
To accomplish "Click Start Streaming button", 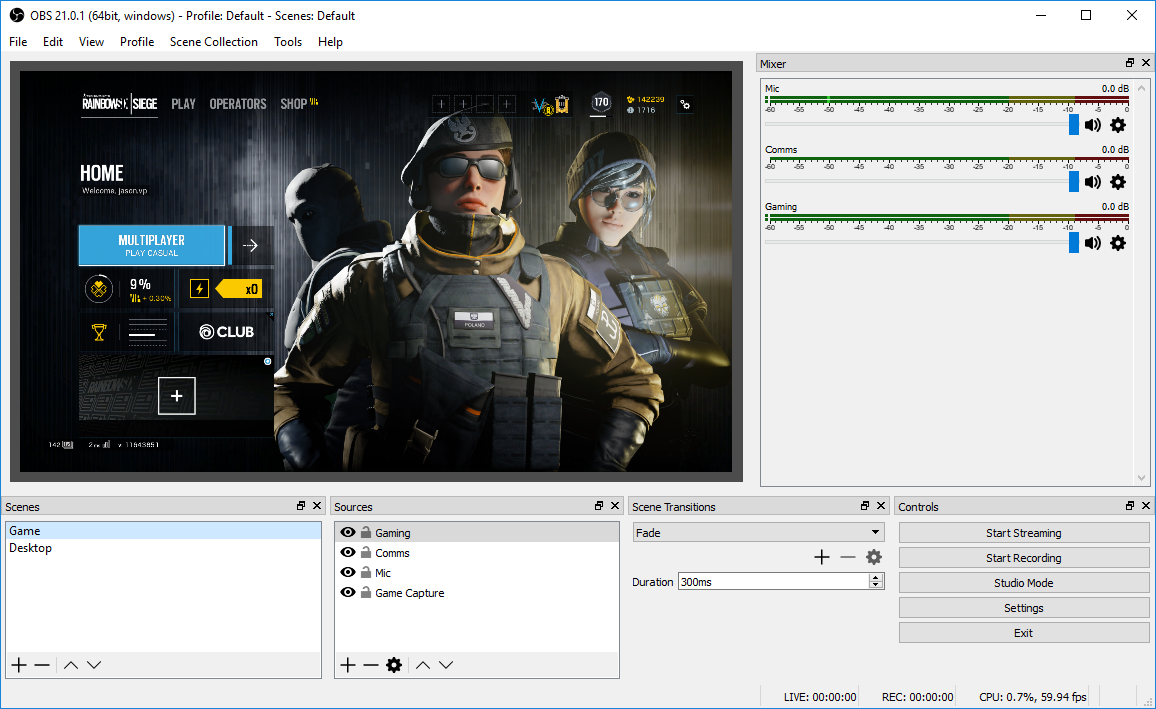I will coord(1023,533).
